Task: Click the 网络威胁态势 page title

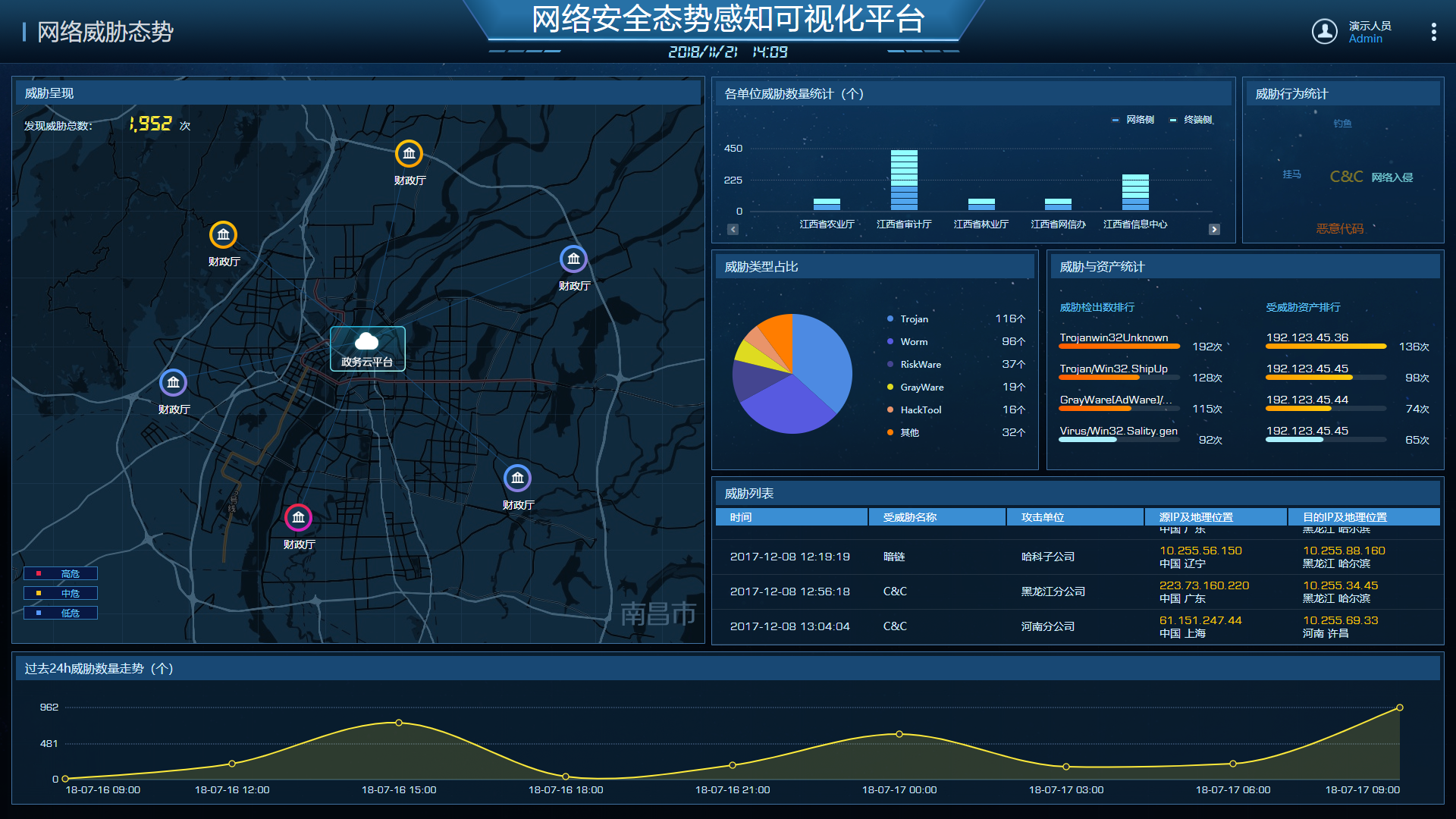Action: (x=105, y=32)
